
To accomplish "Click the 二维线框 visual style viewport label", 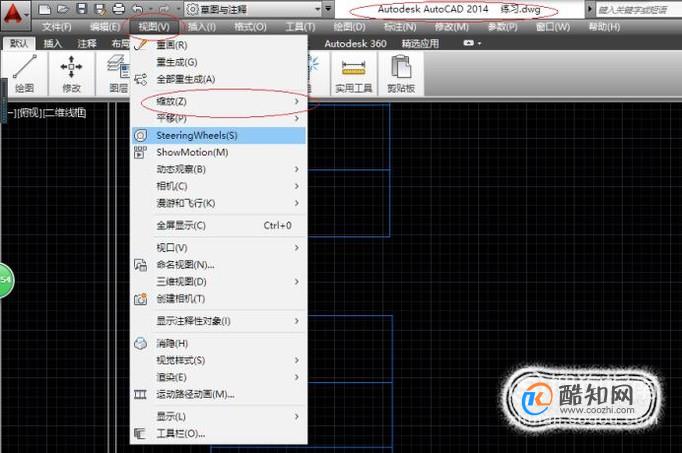I will click(65, 113).
